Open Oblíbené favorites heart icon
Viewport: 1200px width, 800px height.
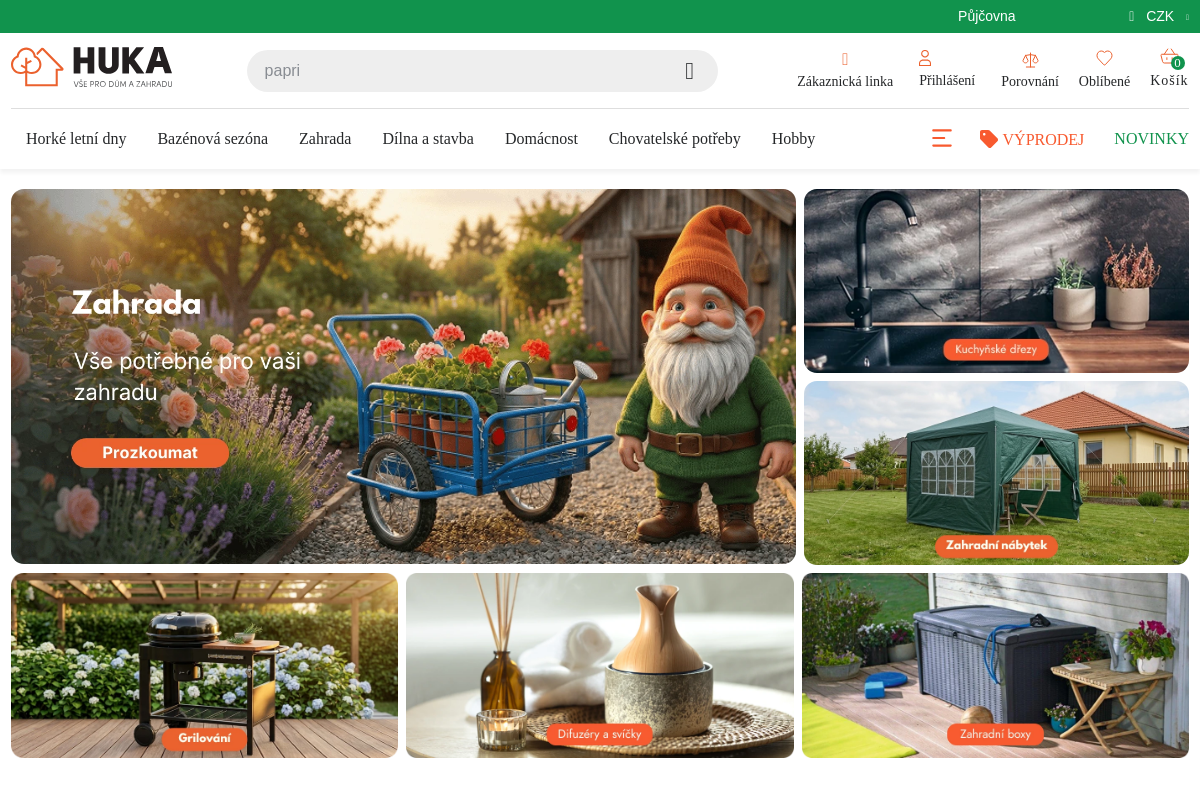click(x=1104, y=59)
